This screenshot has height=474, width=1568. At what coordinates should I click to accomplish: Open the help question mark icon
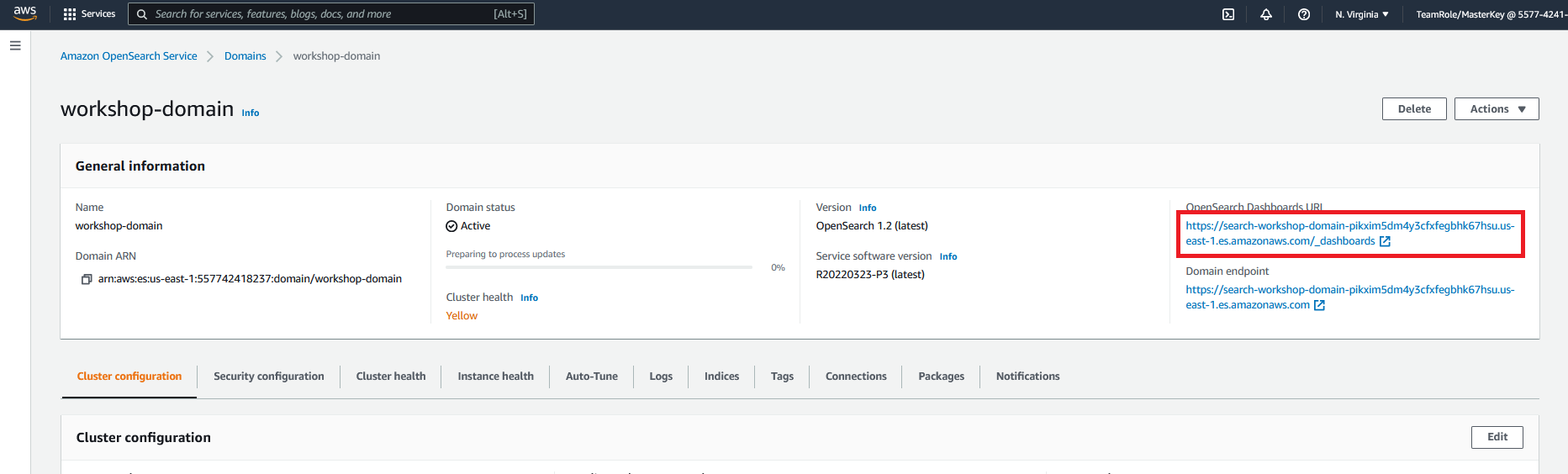point(1304,14)
